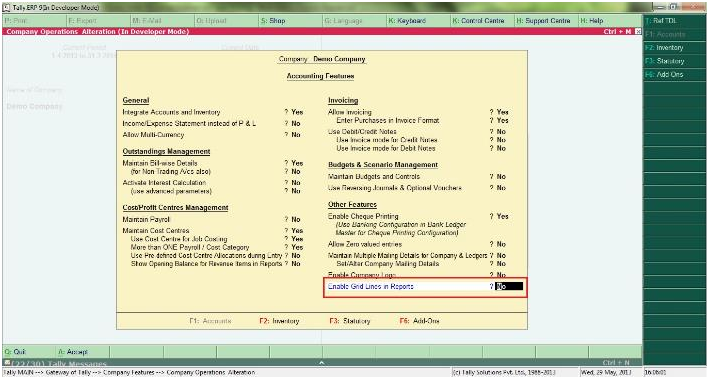Toggle Maintain Payroll No value

(x=296, y=219)
